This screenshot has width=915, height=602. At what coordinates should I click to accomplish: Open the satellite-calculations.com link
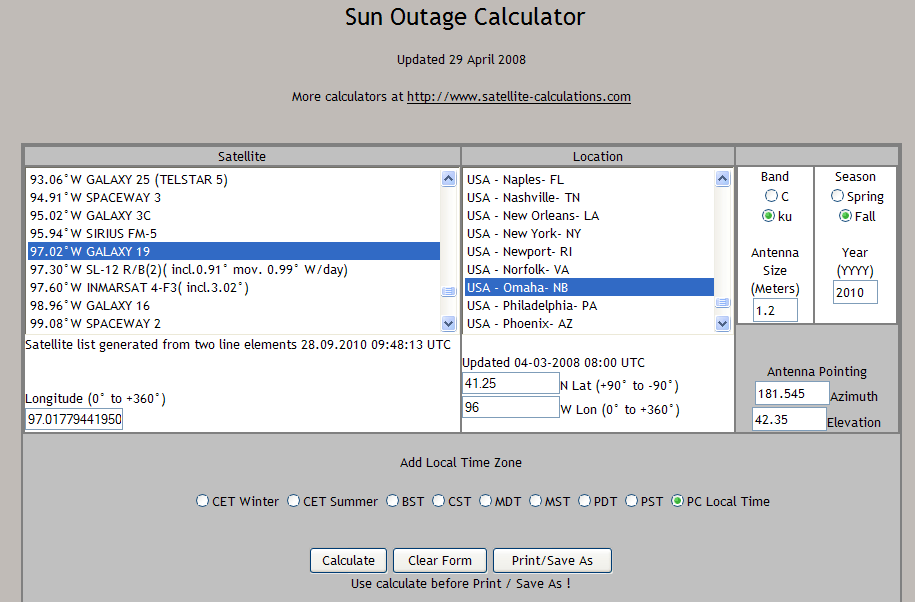coord(519,97)
